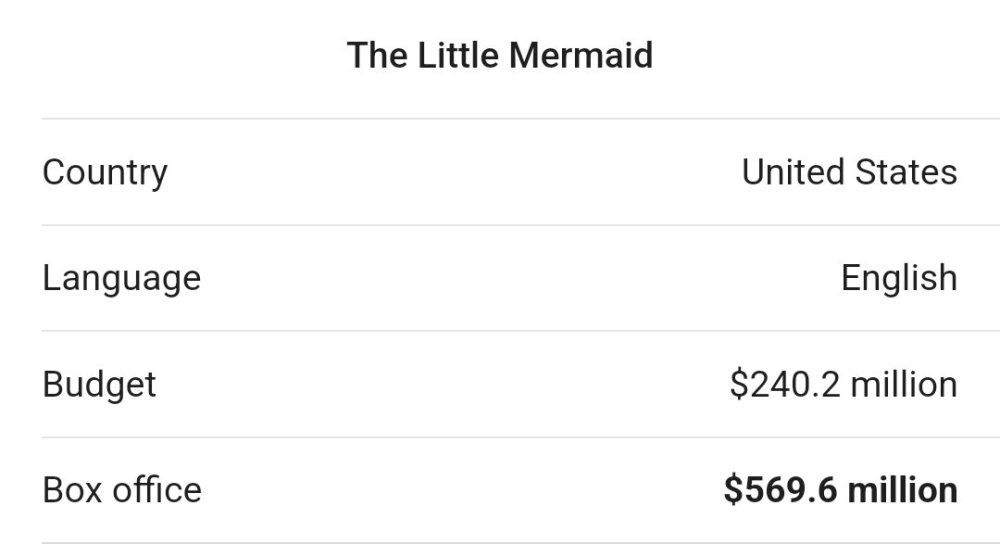Click the bold "$569.6 million" value

[x=841, y=490]
